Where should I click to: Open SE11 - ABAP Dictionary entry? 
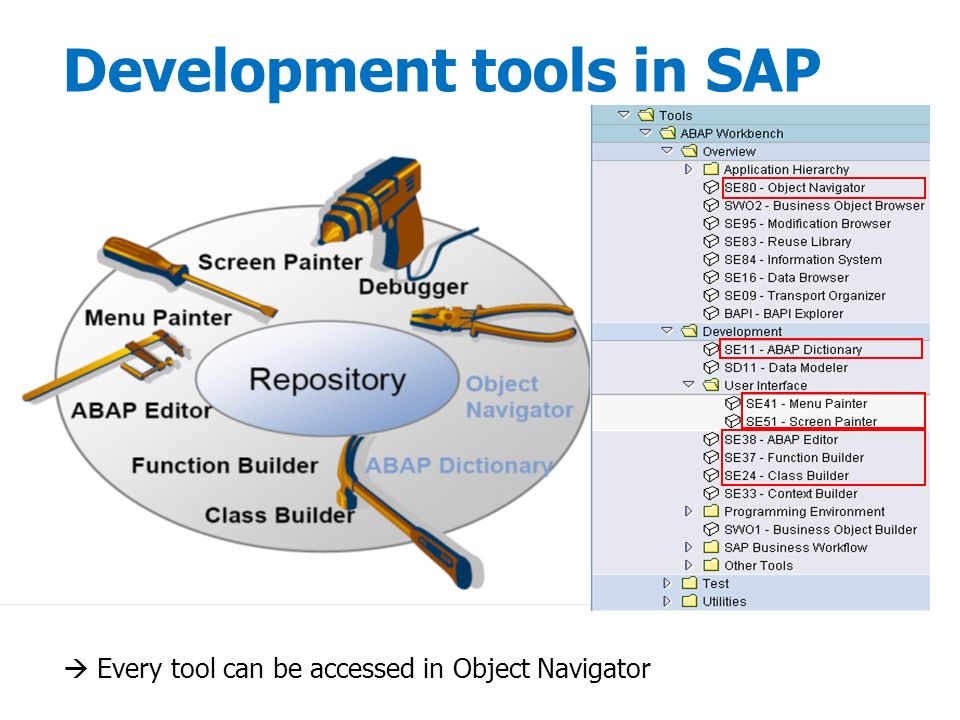(793, 350)
